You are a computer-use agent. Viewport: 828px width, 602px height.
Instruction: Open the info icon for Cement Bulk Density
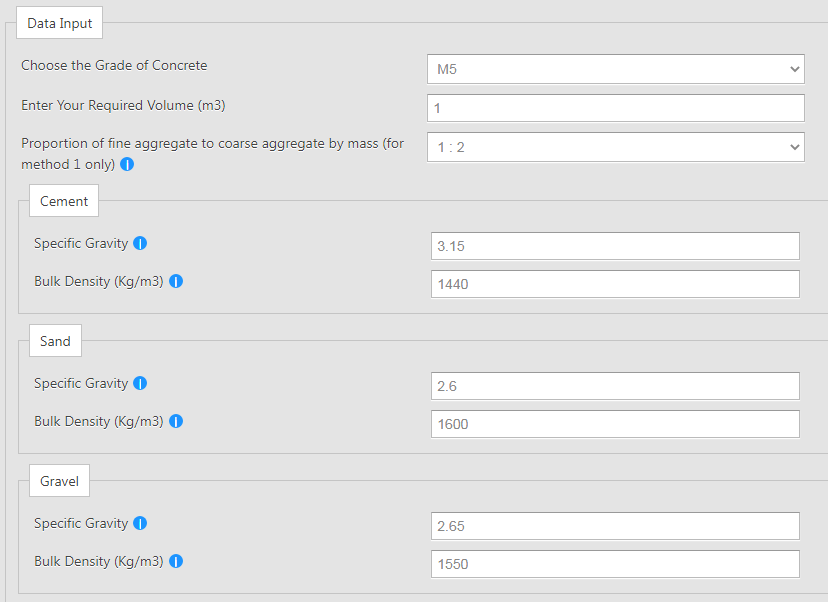click(175, 281)
